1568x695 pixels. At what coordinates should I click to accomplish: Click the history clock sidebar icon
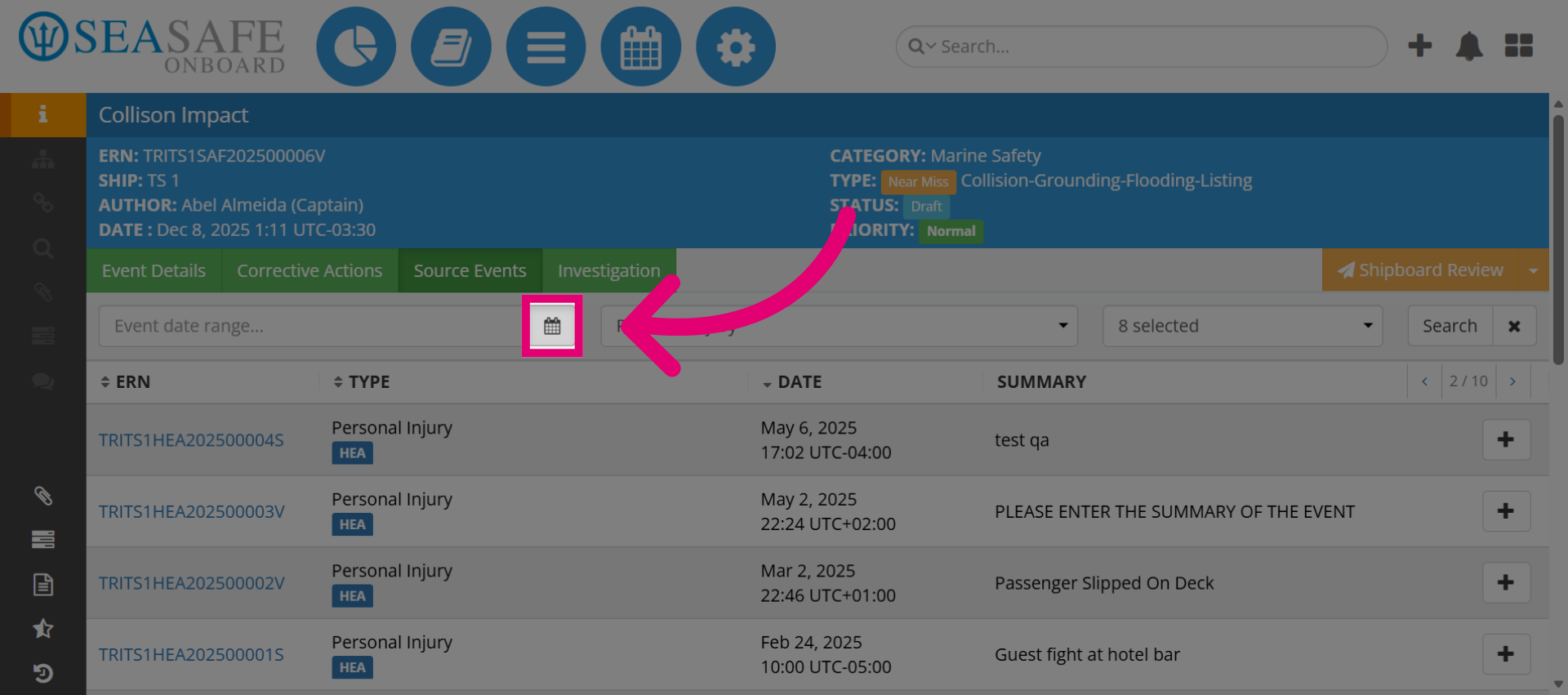click(42, 673)
